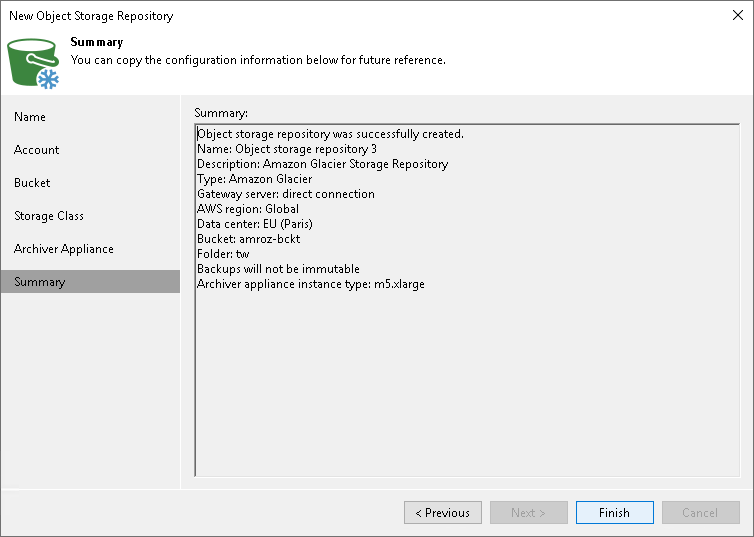754x537 pixels.
Task: Click the 'Archiver appliance instance type: m5.xlarge' line
Action: (x=311, y=284)
